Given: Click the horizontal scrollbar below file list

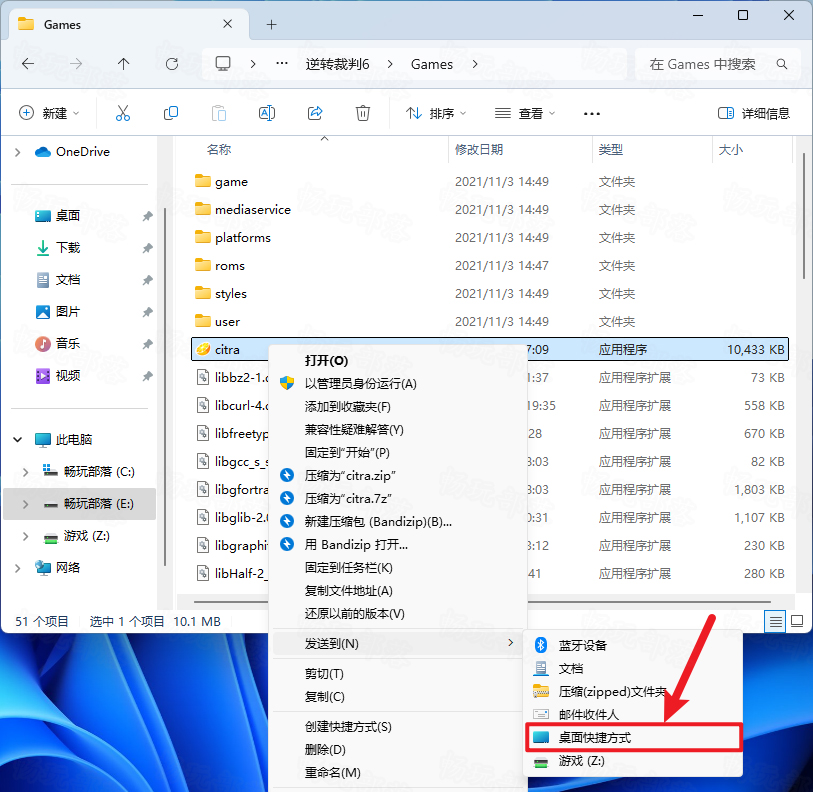Looking at the screenshot, I should click(x=482, y=602).
